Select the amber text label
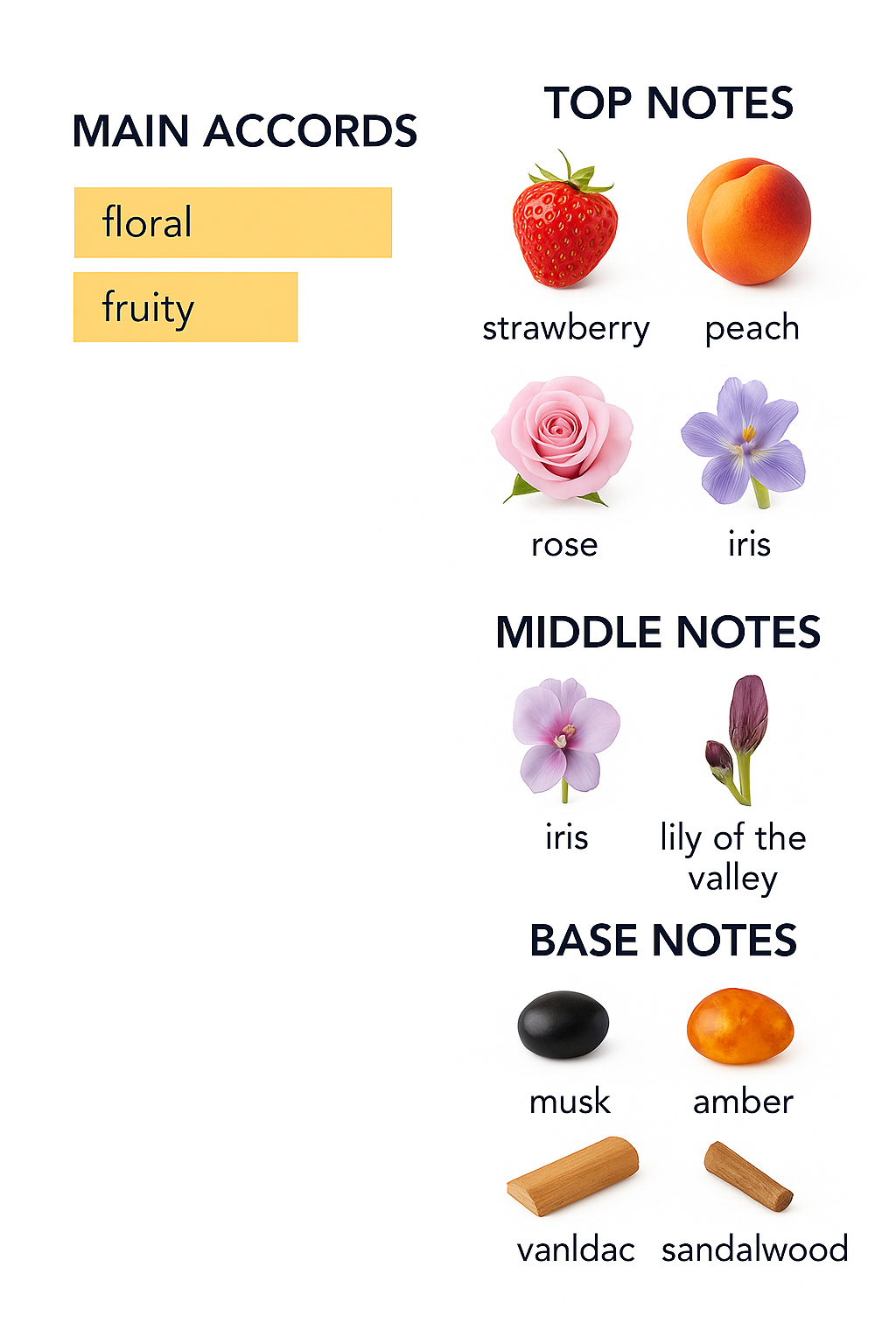896x1344 pixels. tap(743, 1101)
